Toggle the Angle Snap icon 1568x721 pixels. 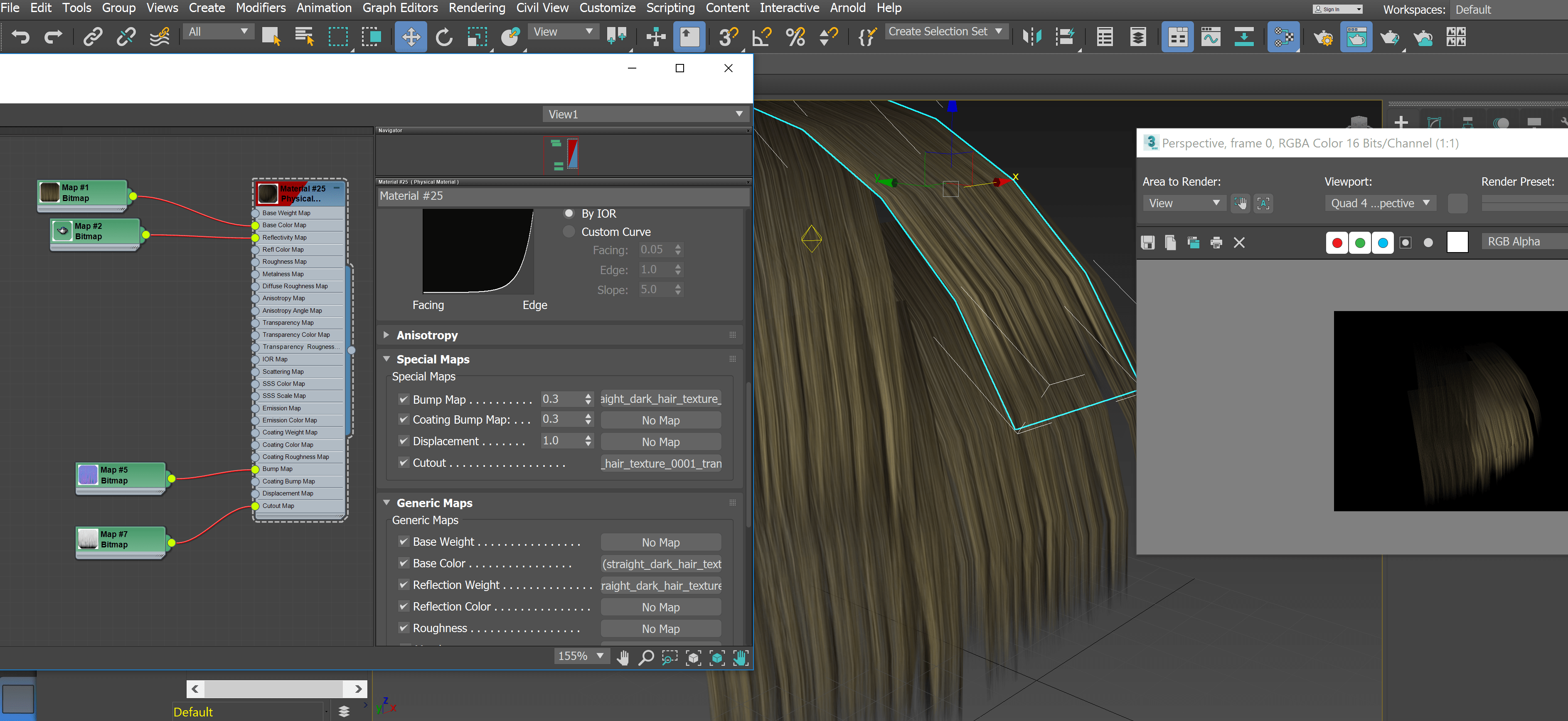click(761, 37)
